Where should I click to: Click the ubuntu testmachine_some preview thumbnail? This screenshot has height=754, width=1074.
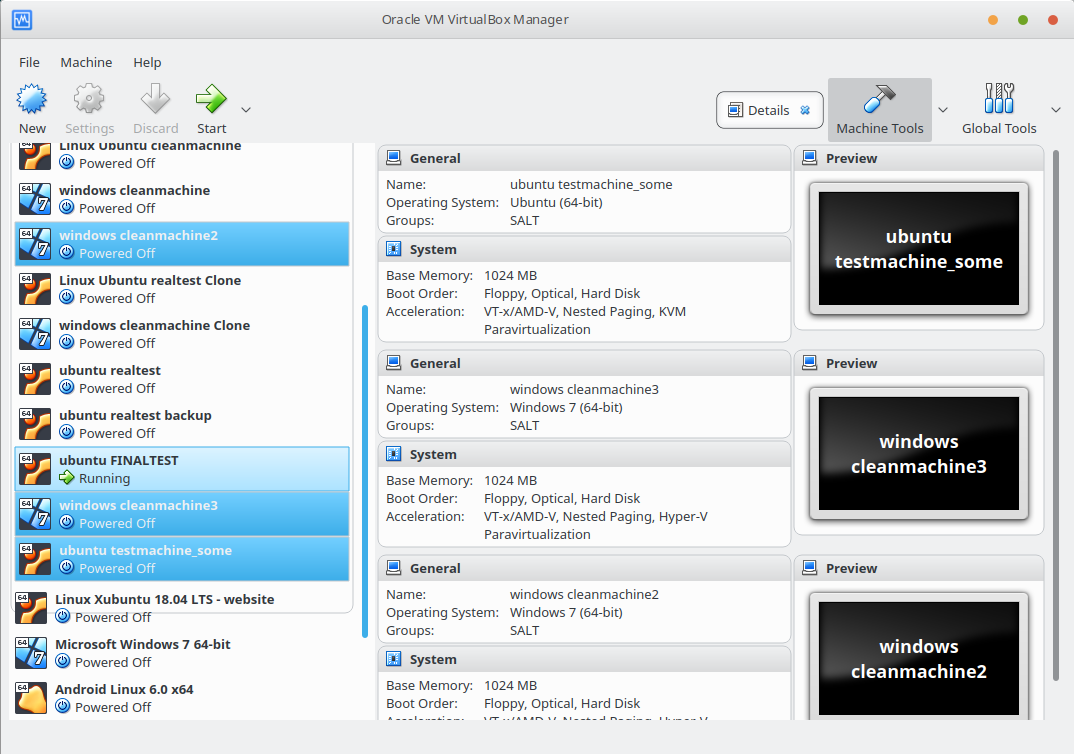pyautogui.click(x=919, y=249)
